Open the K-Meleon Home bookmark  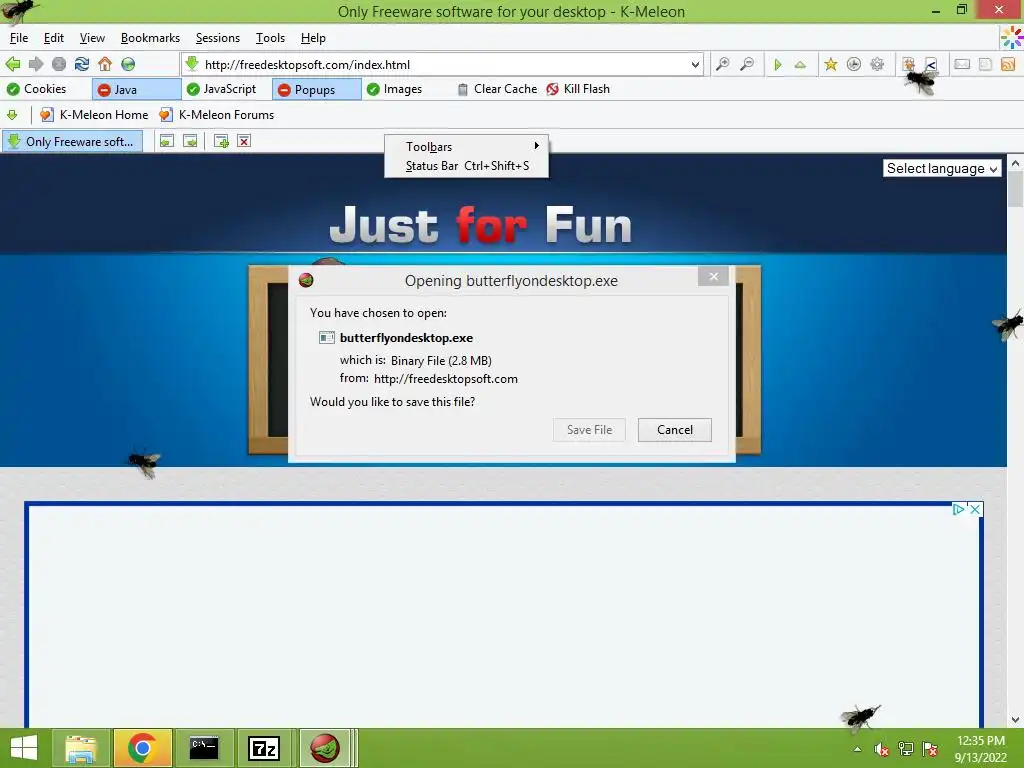pyautogui.click(x=94, y=115)
